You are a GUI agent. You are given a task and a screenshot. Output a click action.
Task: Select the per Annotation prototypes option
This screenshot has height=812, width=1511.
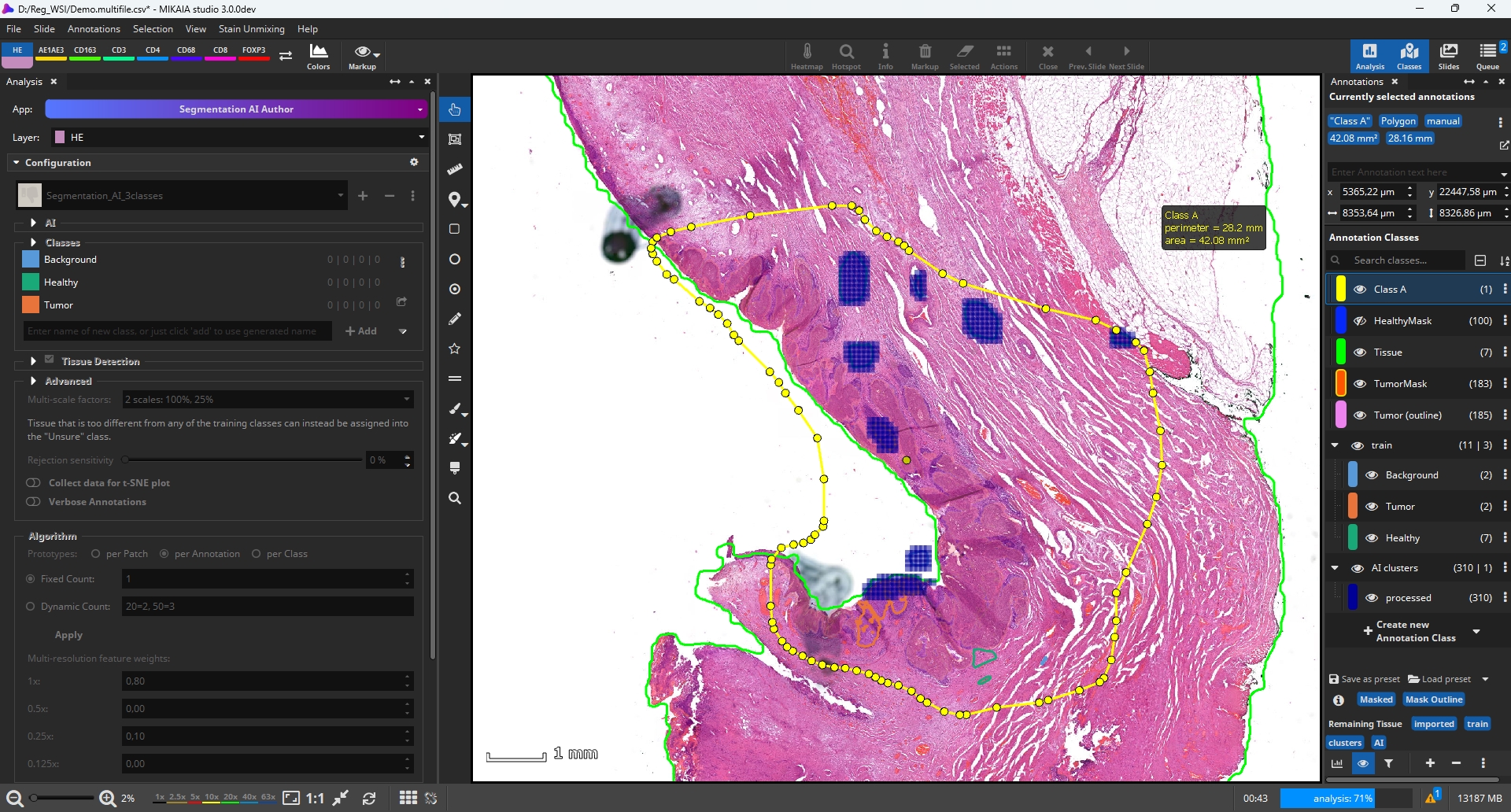coord(164,554)
